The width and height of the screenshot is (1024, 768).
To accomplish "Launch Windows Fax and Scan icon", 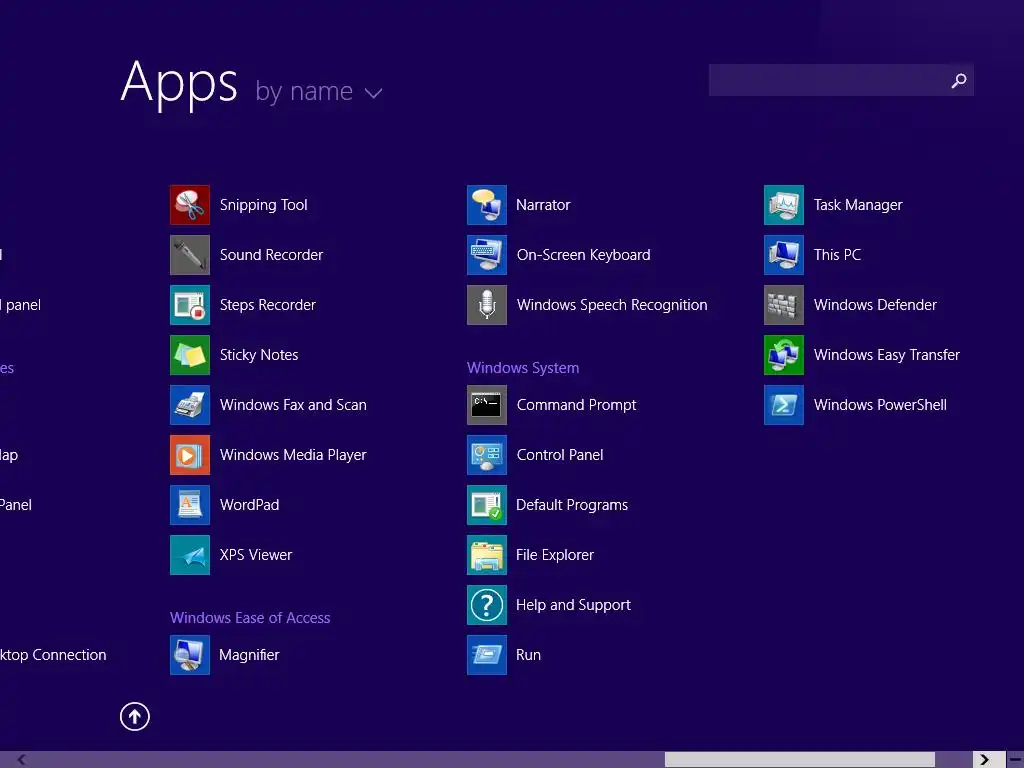I will click(x=190, y=405).
